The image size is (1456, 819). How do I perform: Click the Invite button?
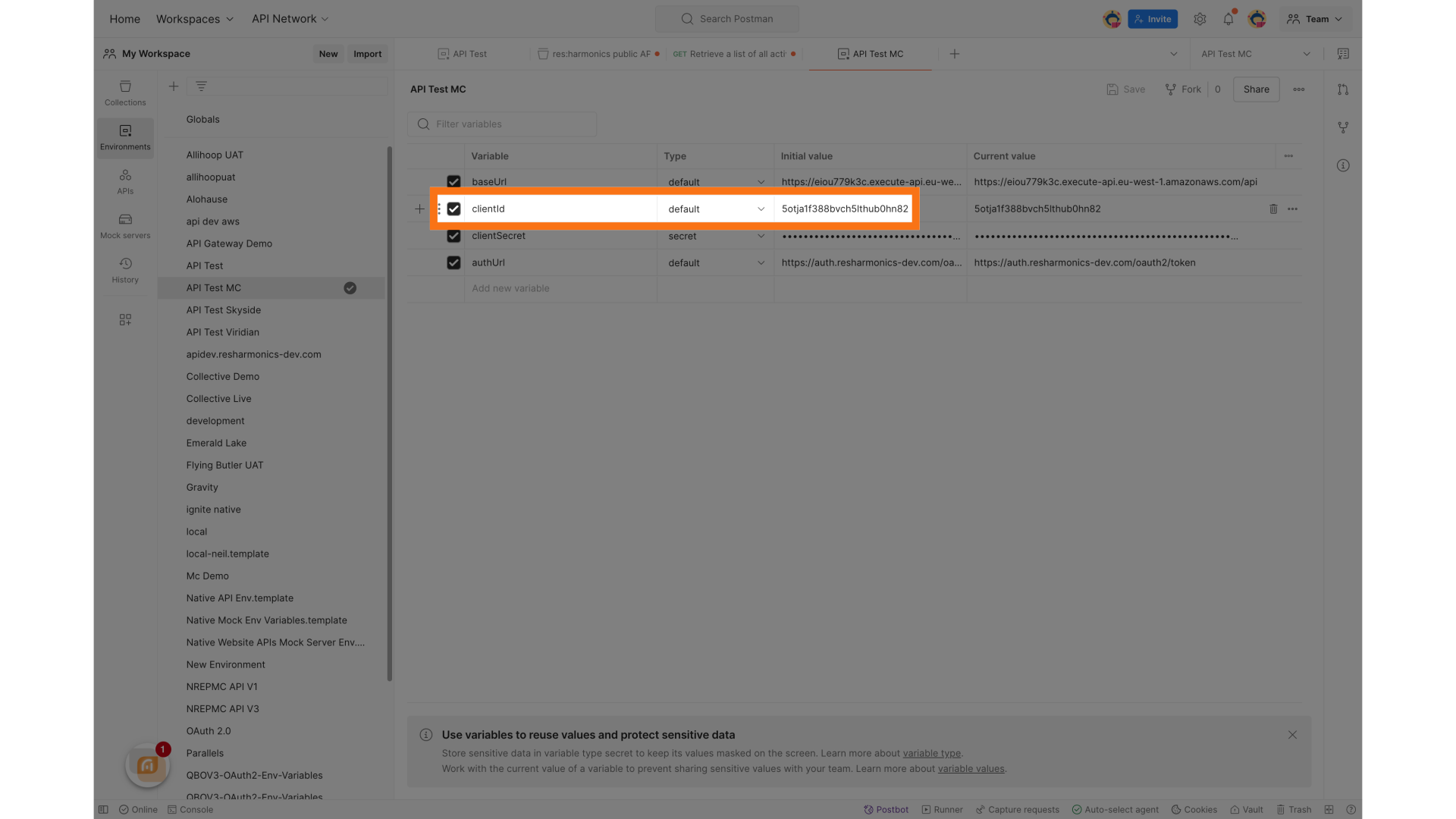[1152, 19]
